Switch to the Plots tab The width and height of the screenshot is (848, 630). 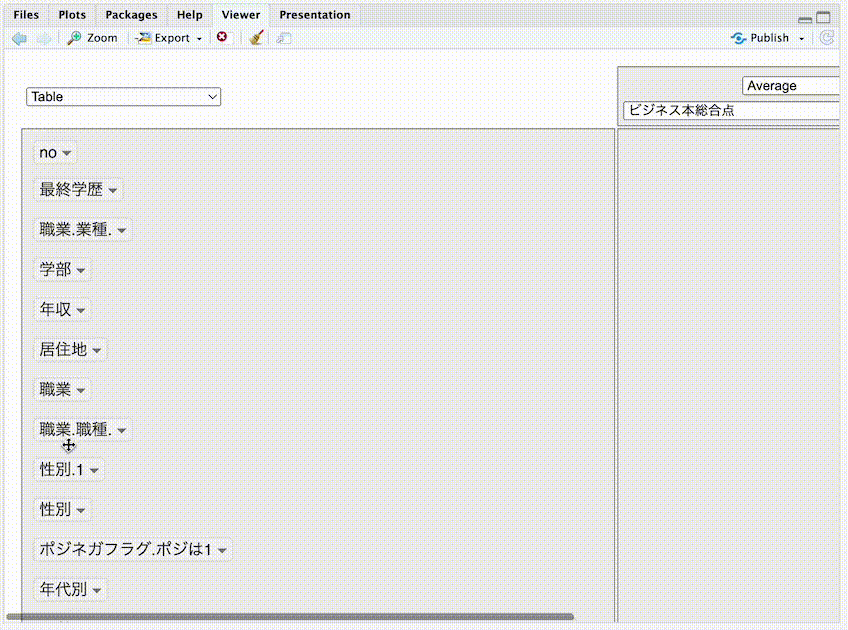click(x=72, y=15)
